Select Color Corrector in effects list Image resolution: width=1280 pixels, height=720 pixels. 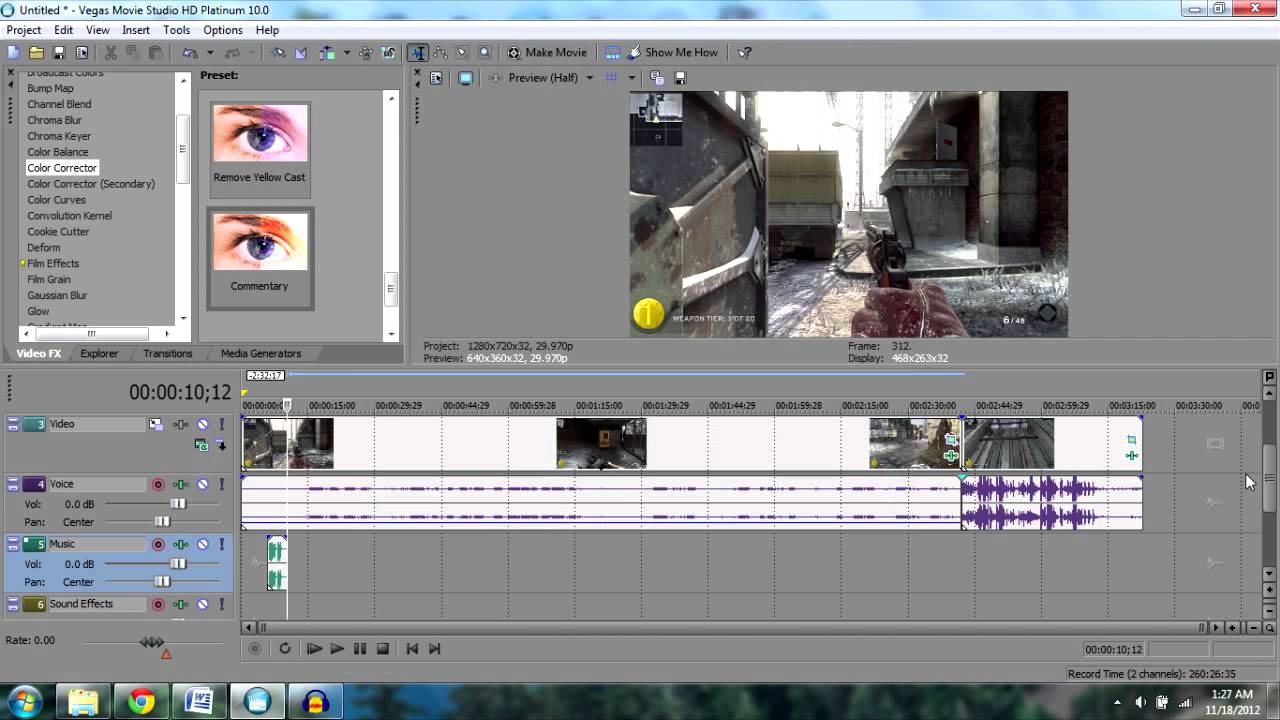(x=62, y=168)
